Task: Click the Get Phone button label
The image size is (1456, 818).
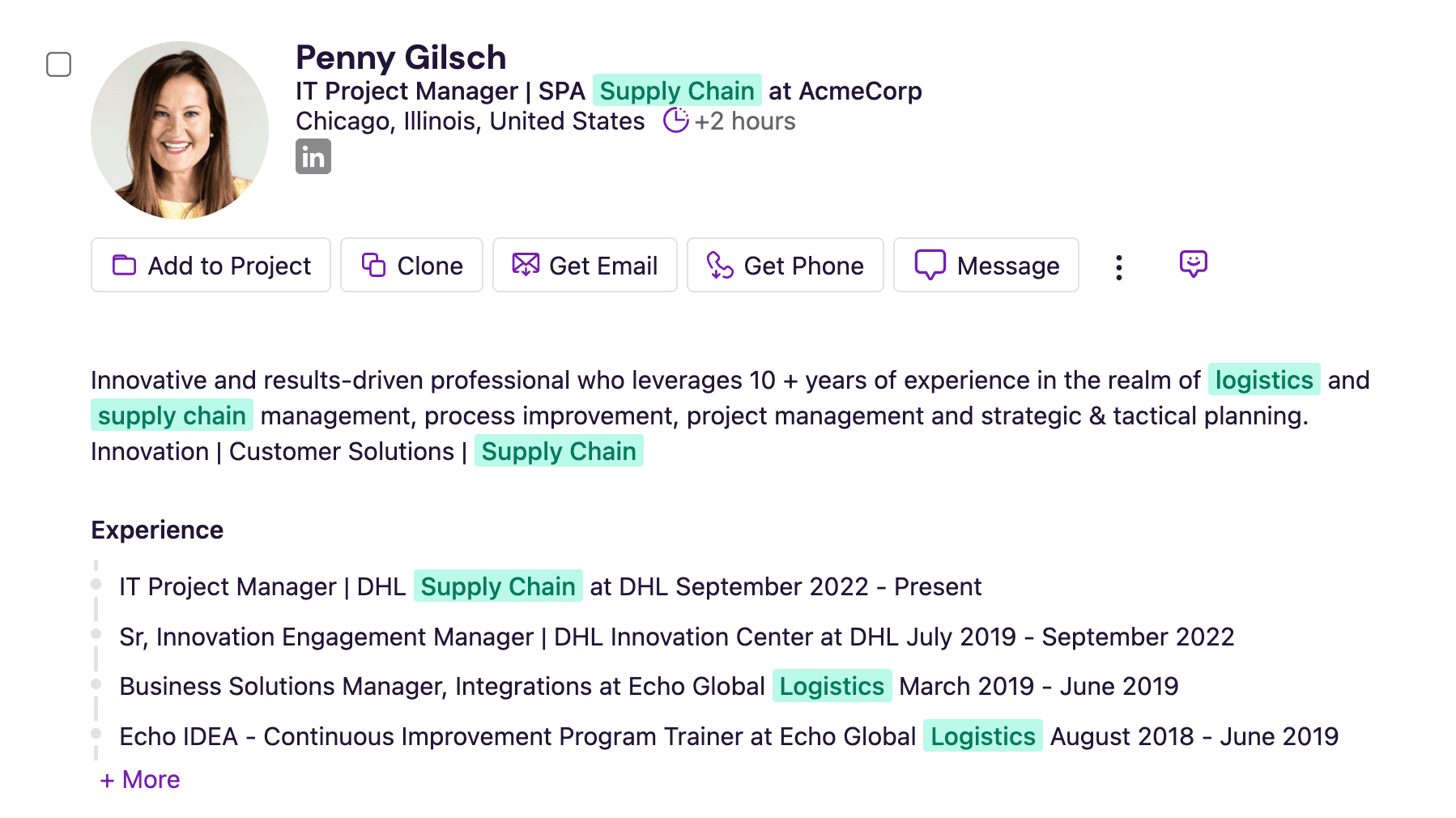Action: pyautogui.click(x=803, y=266)
